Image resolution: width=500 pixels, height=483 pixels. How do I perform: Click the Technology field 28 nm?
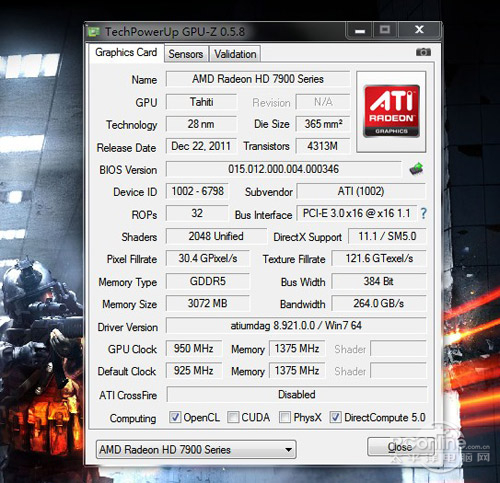202,124
